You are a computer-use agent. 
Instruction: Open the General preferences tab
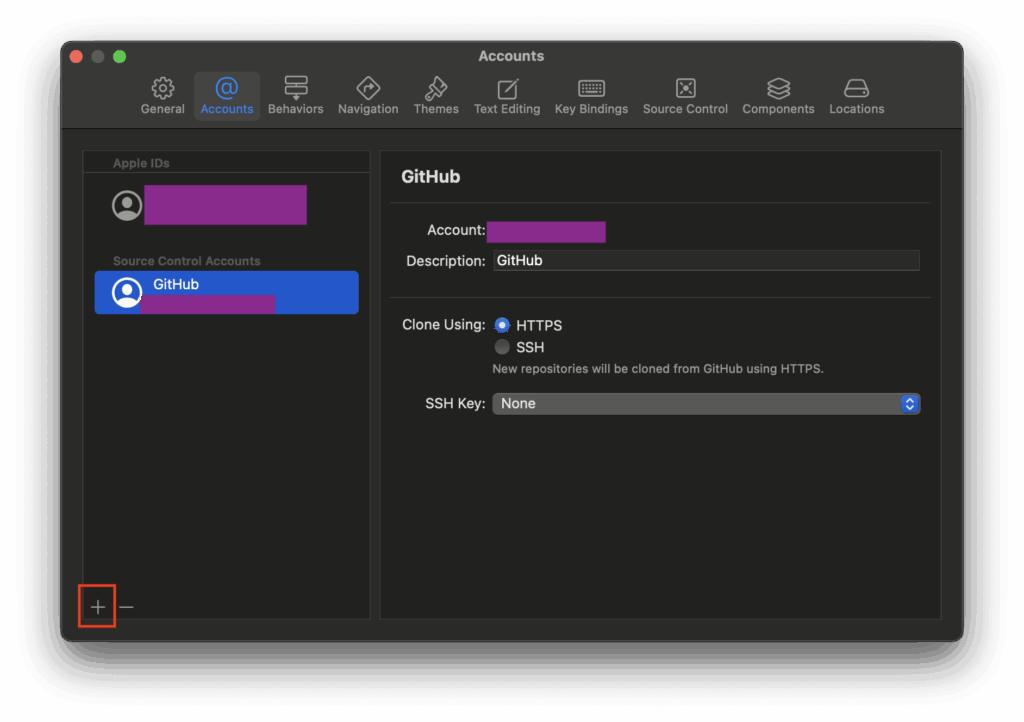(x=163, y=96)
